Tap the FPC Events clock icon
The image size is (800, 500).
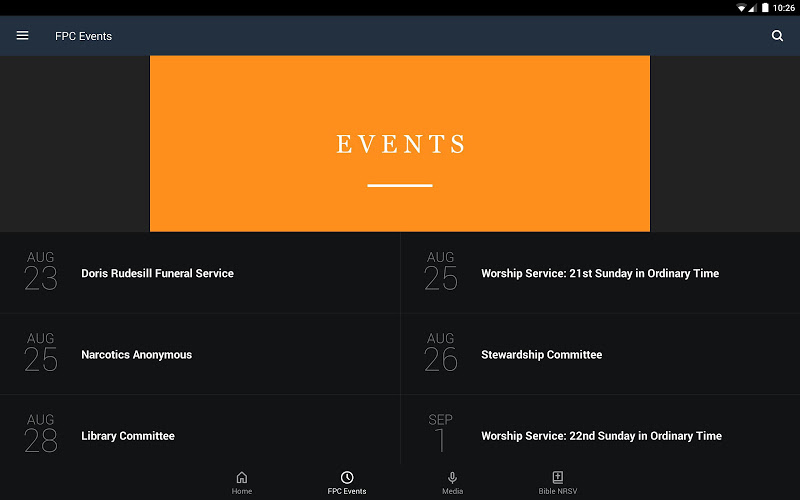tap(347, 477)
